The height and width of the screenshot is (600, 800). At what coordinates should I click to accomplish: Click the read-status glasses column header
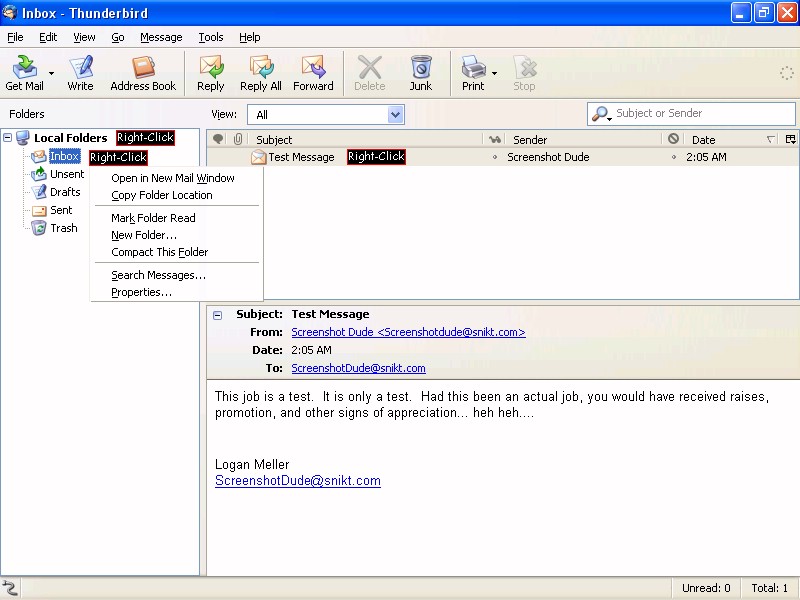tap(494, 139)
